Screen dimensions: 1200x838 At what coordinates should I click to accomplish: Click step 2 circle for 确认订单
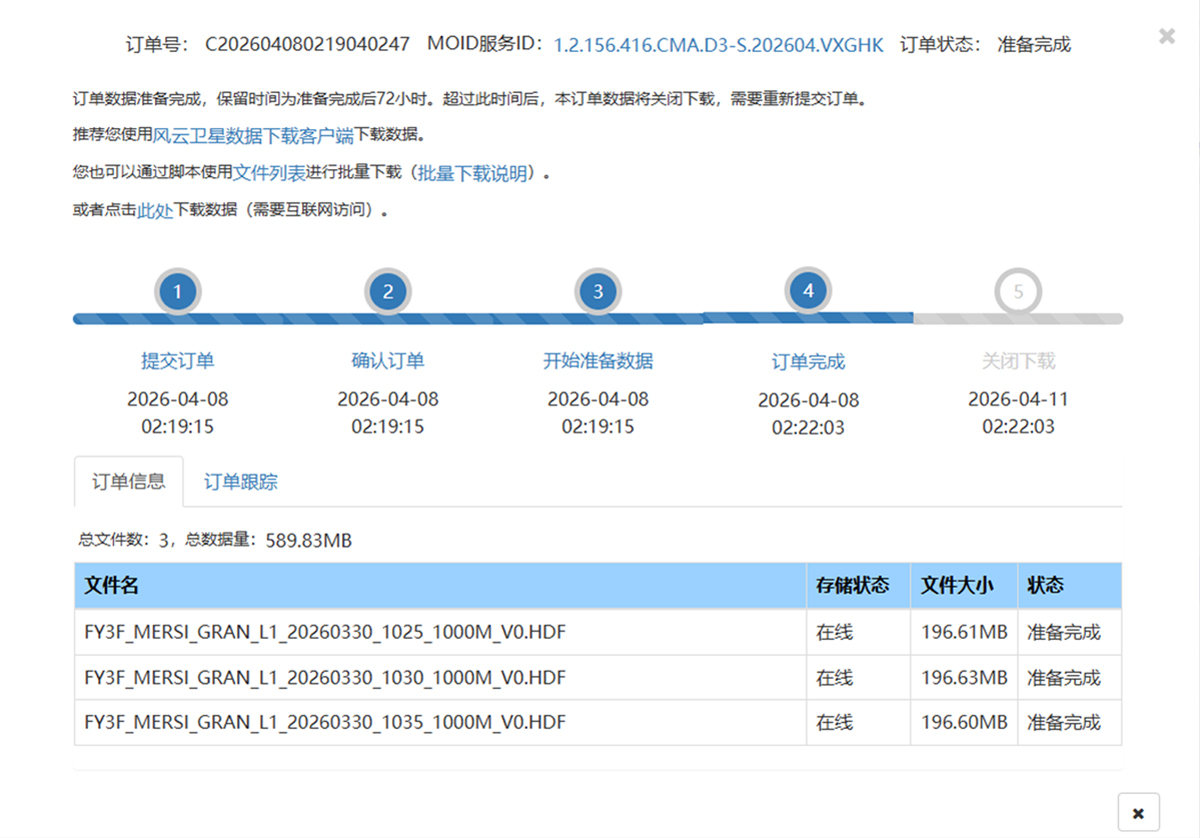tap(388, 293)
